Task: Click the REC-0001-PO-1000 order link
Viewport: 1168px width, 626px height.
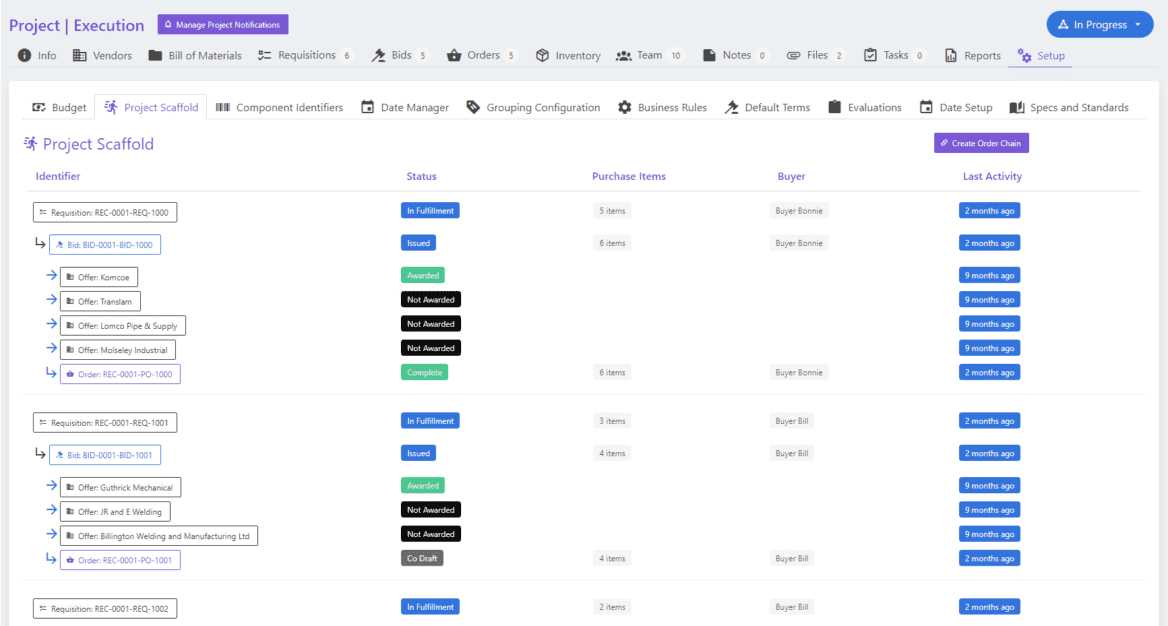Action: click(120, 373)
